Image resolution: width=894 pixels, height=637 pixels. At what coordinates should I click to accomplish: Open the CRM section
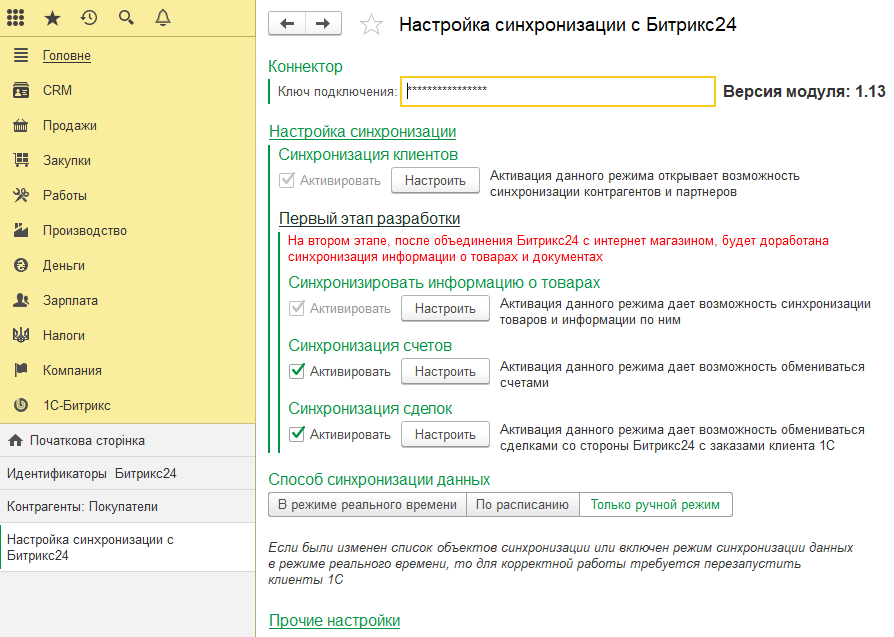pyautogui.click(x=58, y=90)
